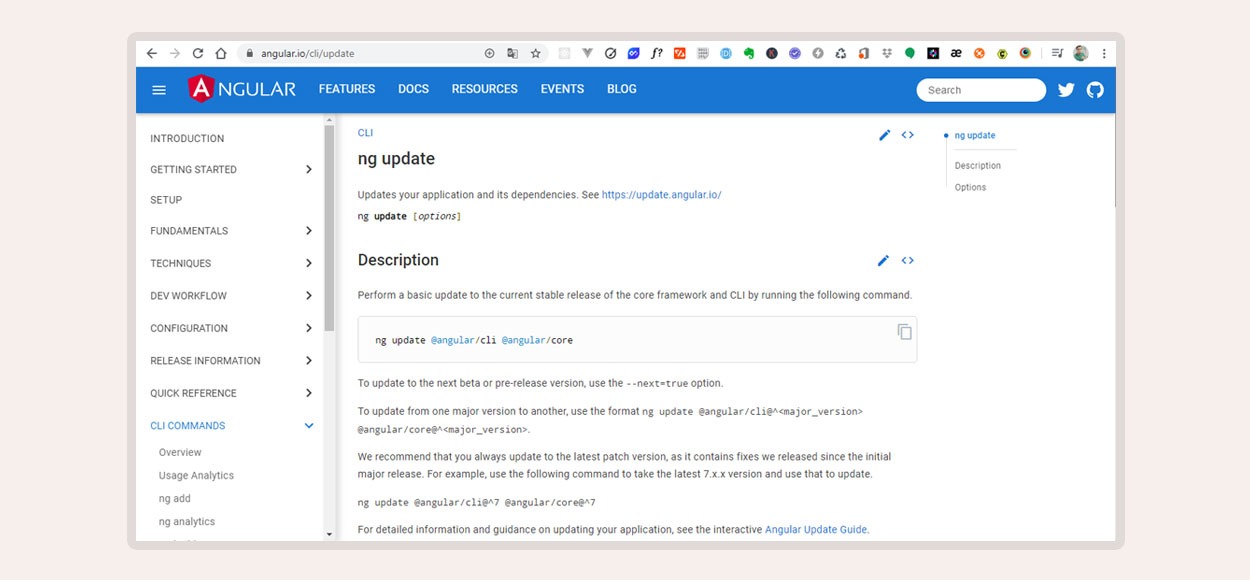Open the hamburger navigation menu
Screen dimensions: 1250x580
coord(159,90)
